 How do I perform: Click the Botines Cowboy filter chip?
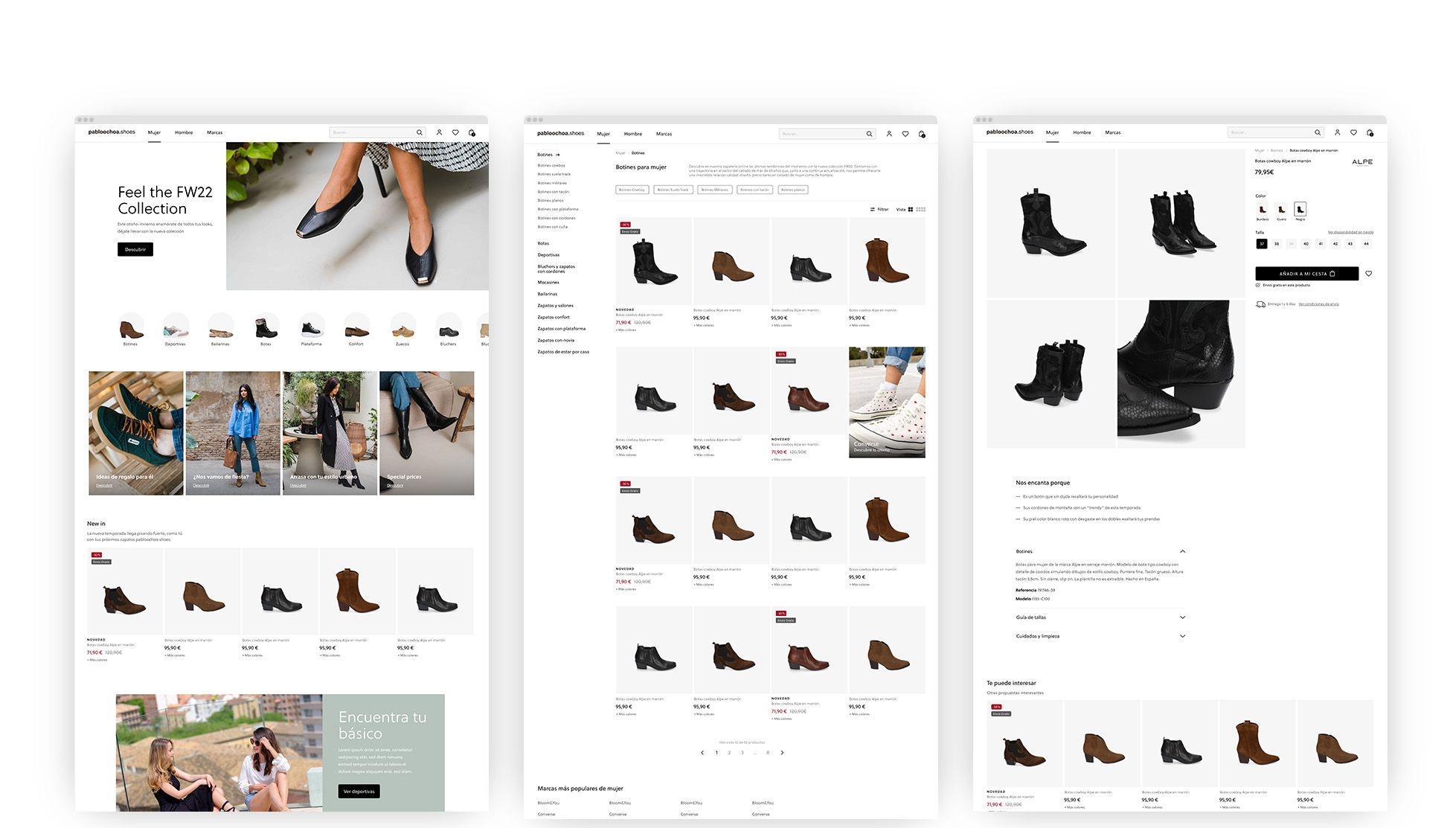632,190
